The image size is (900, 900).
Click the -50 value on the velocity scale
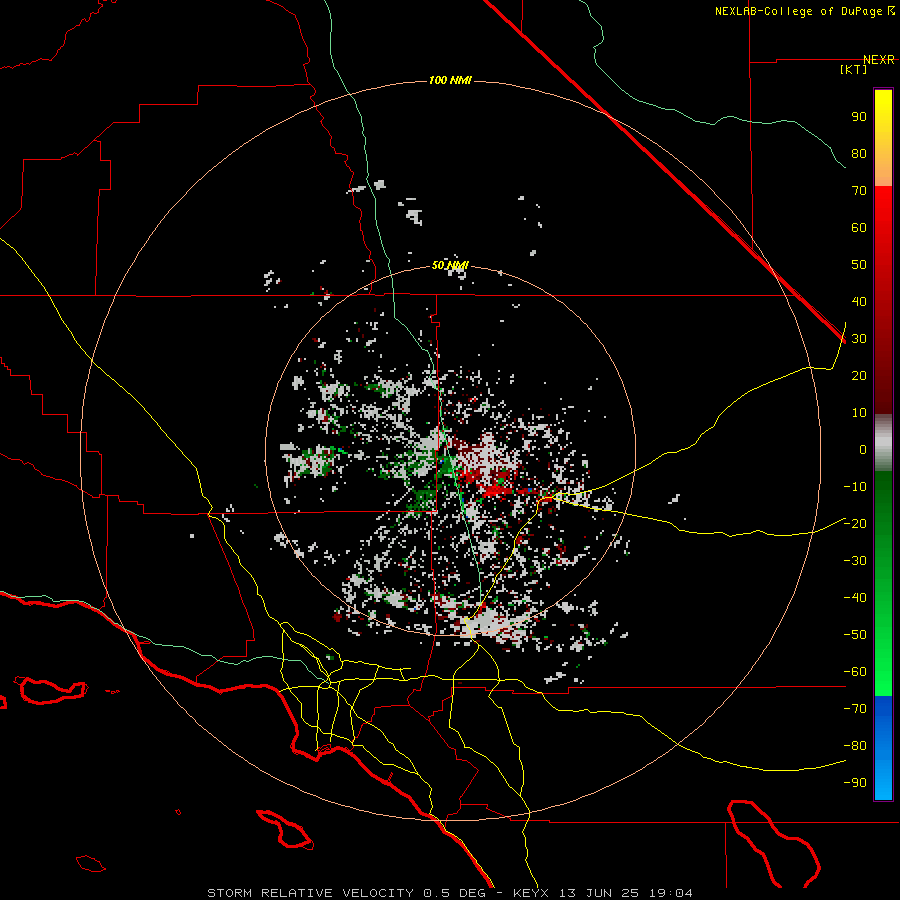click(x=855, y=635)
